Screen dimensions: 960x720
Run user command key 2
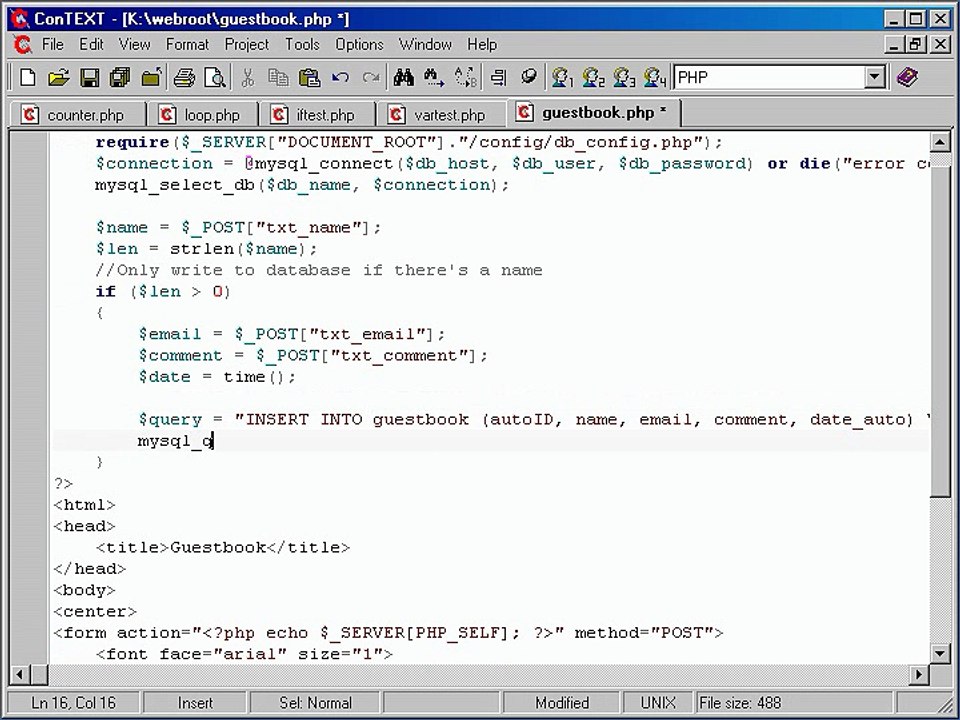click(593, 78)
